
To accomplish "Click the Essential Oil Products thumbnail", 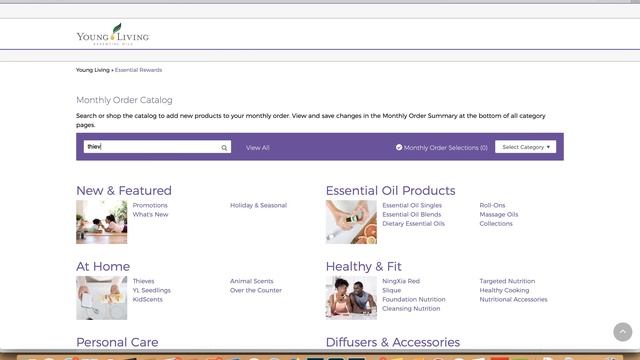I will (x=351, y=222).
